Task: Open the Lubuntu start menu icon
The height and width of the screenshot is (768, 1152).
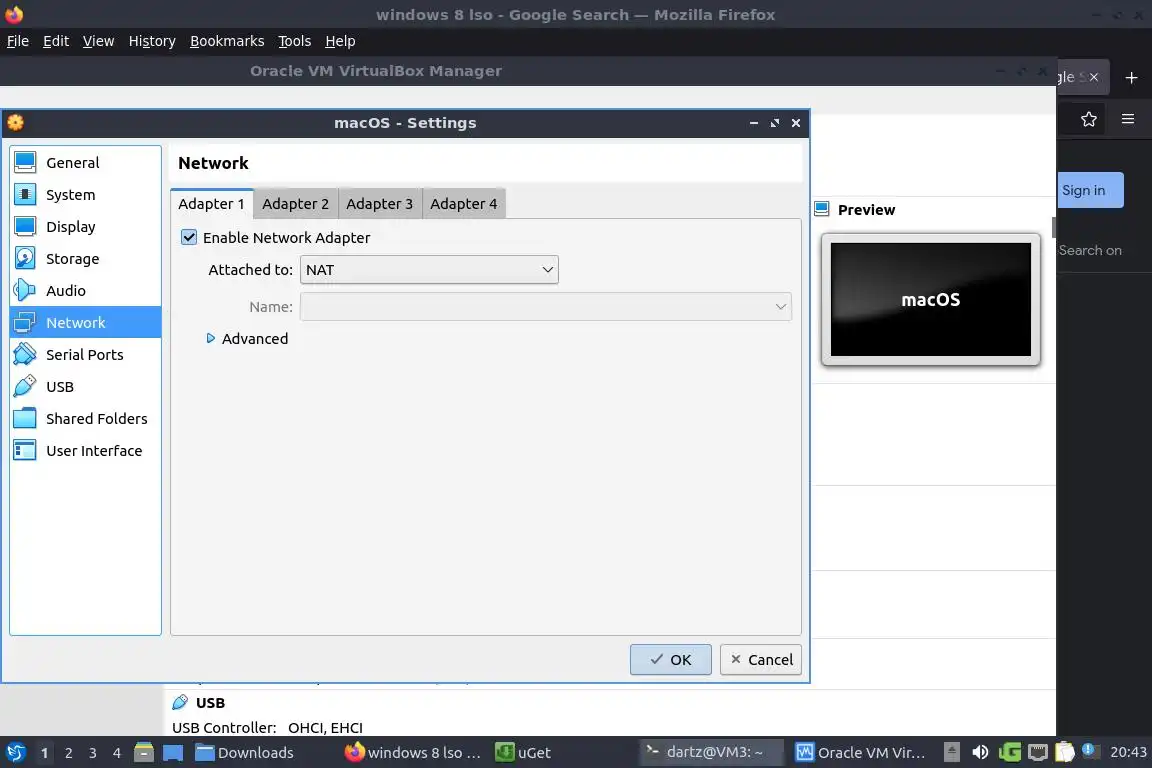Action: coord(15,753)
